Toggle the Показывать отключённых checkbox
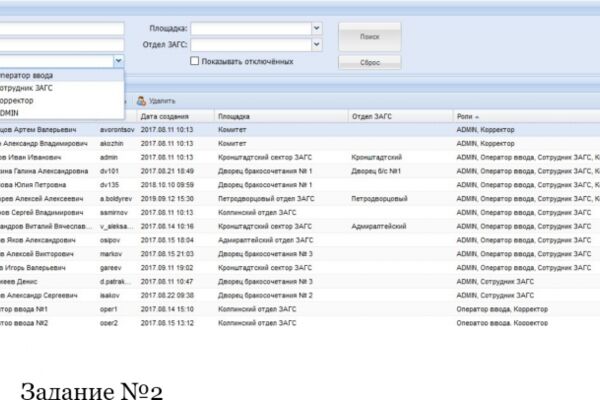This screenshot has height=400, width=600. click(194, 61)
